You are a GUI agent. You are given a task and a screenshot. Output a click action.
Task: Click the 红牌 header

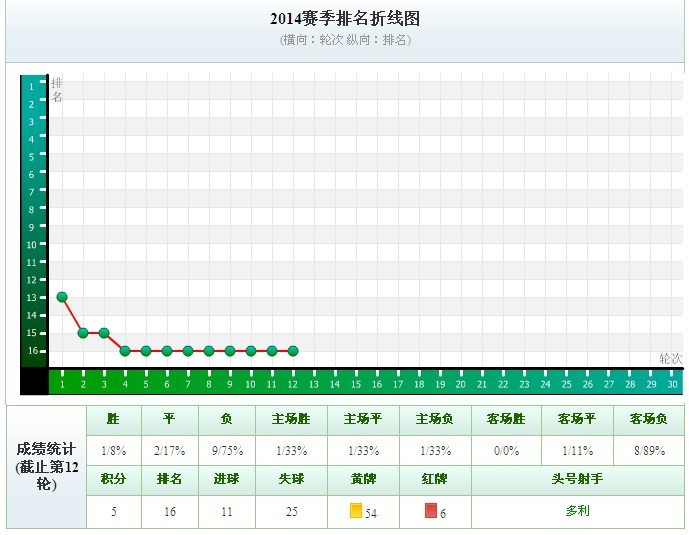click(435, 479)
